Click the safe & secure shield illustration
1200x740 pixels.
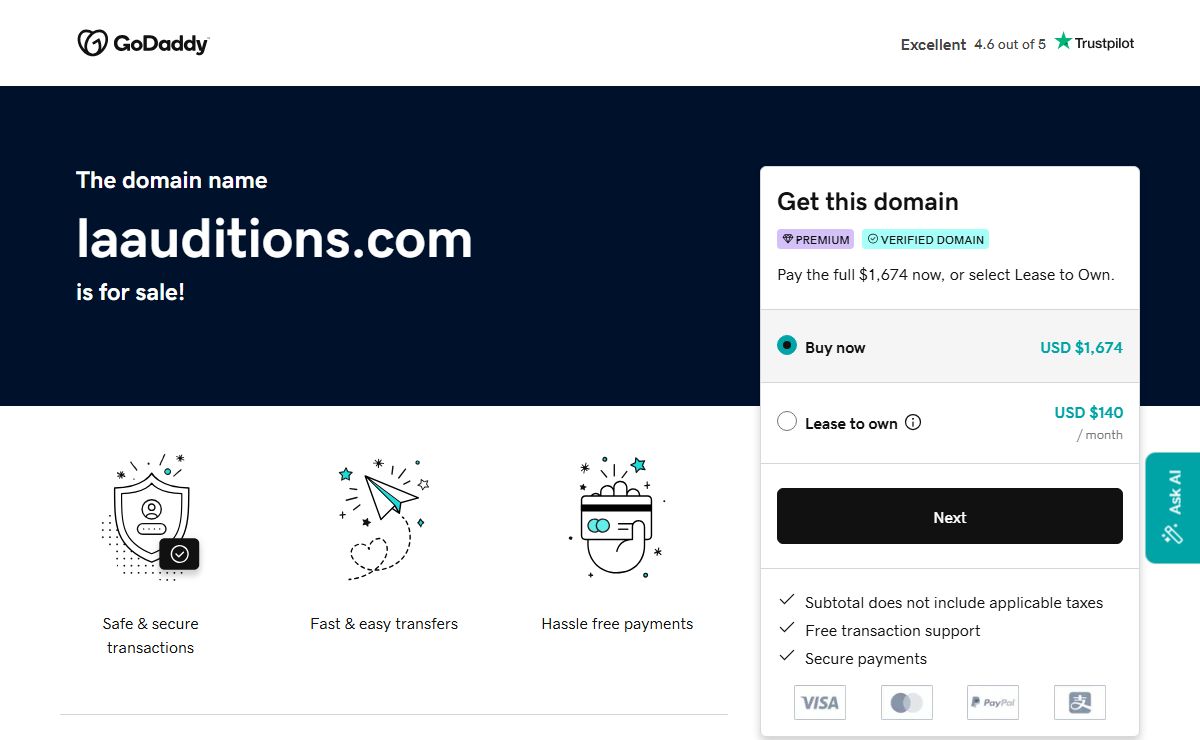151,517
